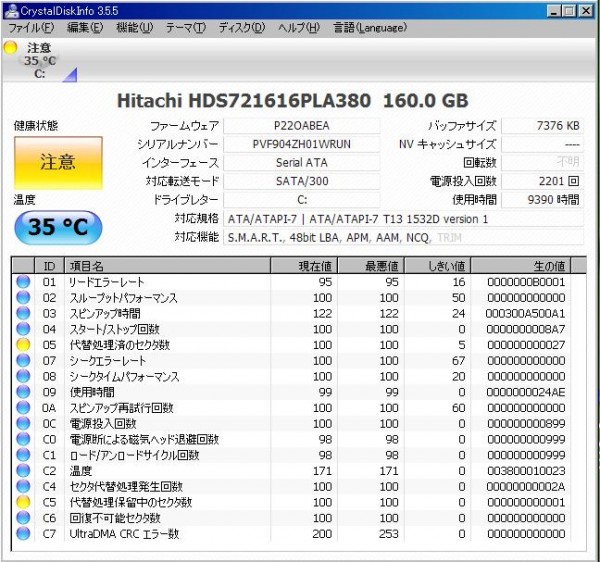Screen dimensions: 600x562
Task: Click status icon for ID 03 スピンアップ時間
Action: coord(23,313)
